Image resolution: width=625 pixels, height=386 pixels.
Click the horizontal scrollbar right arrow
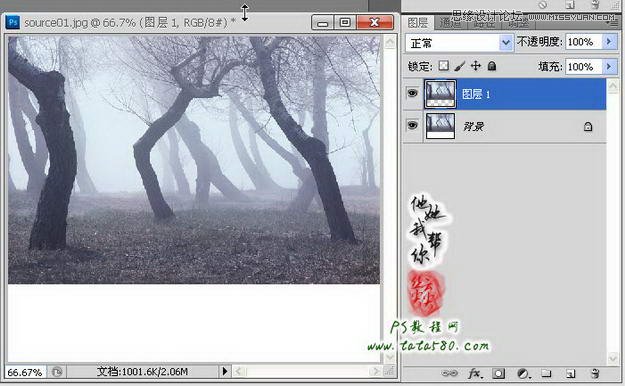[x=375, y=372]
